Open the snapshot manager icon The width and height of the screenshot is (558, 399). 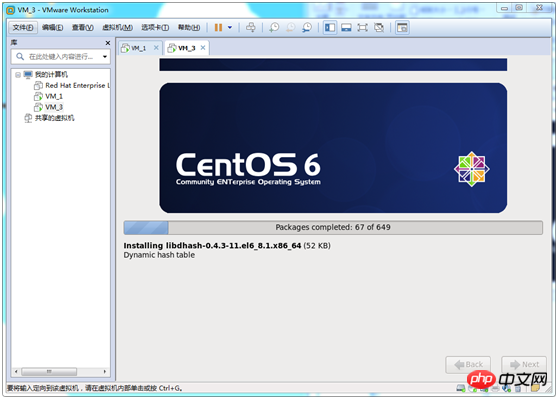(307, 27)
